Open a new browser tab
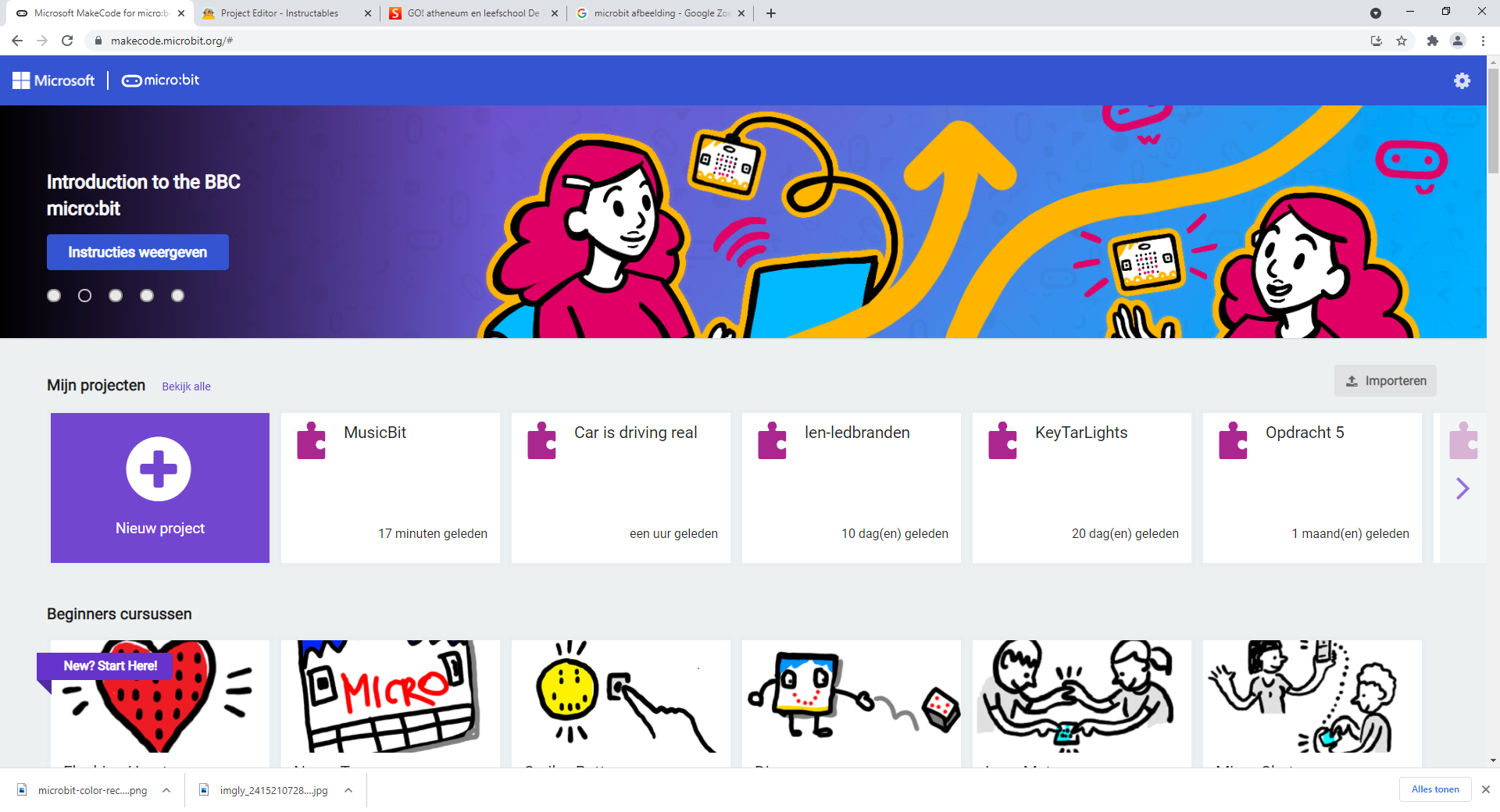 pyautogui.click(x=771, y=13)
